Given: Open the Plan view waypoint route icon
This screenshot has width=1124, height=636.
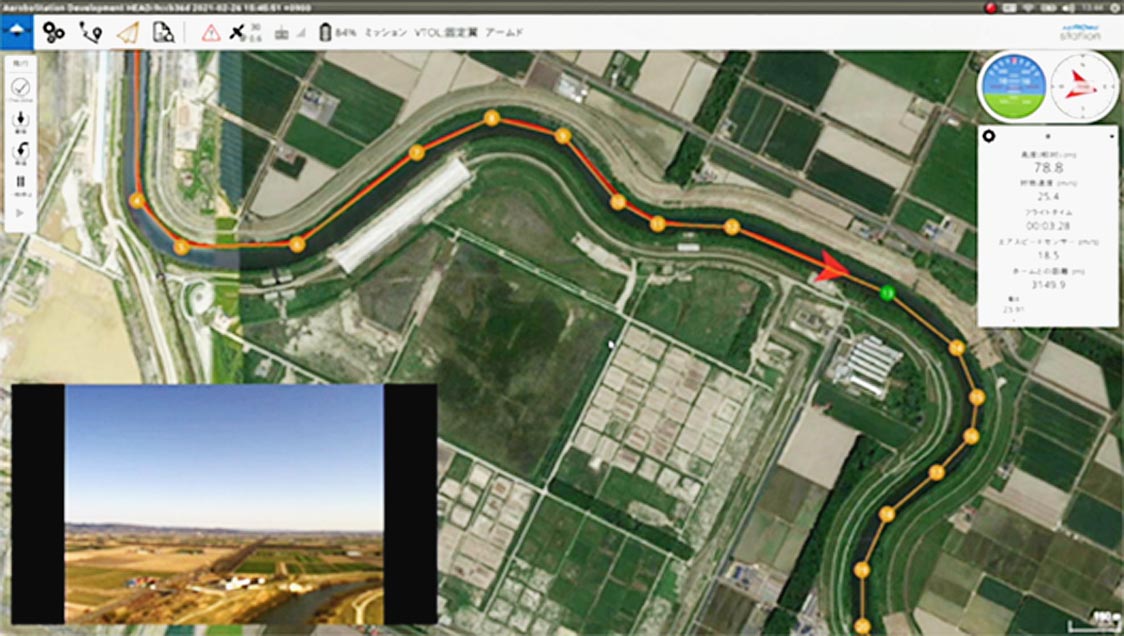Looking at the screenshot, I should [x=90, y=33].
